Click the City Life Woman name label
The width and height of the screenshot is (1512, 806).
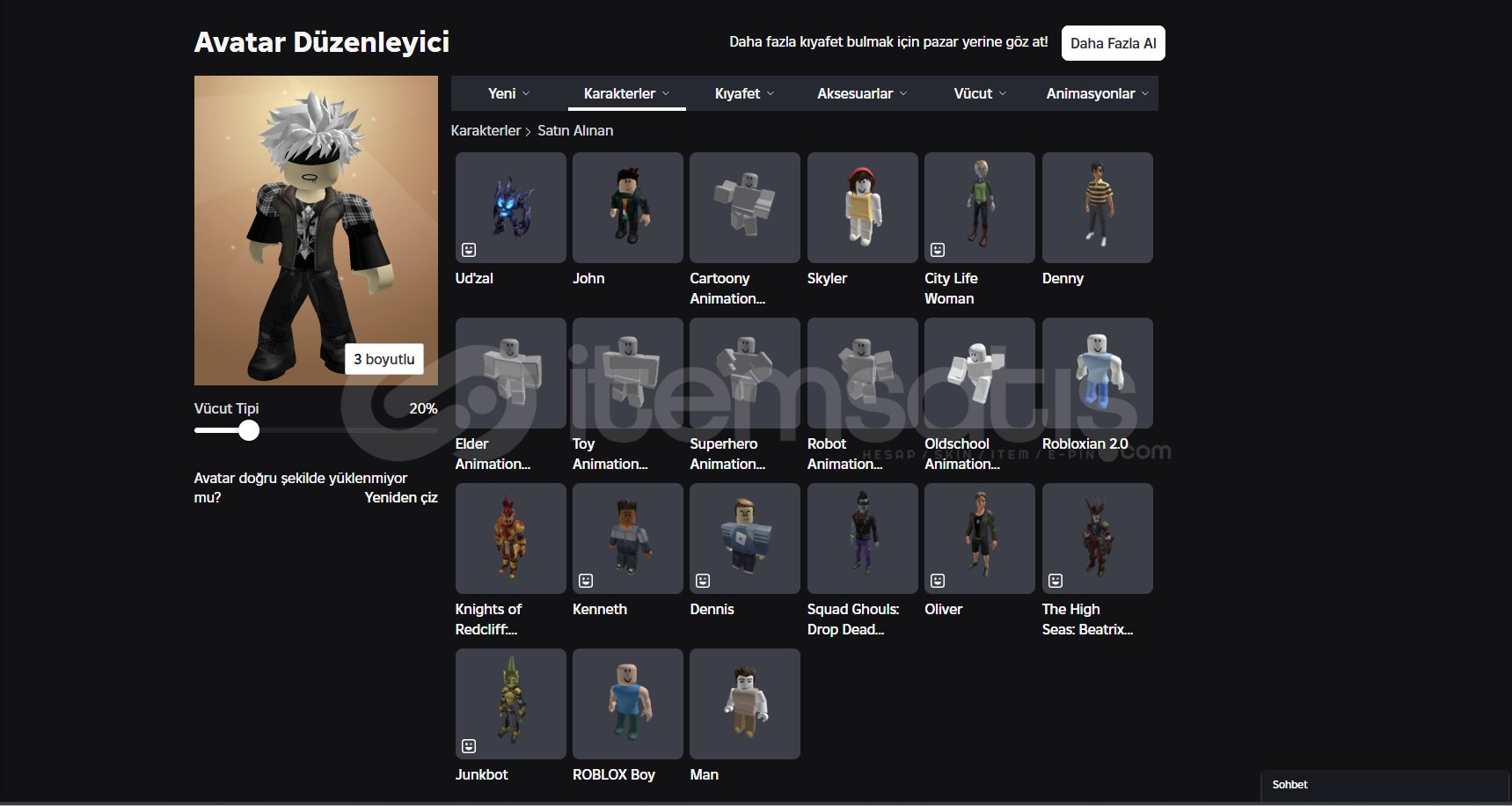[x=951, y=289]
